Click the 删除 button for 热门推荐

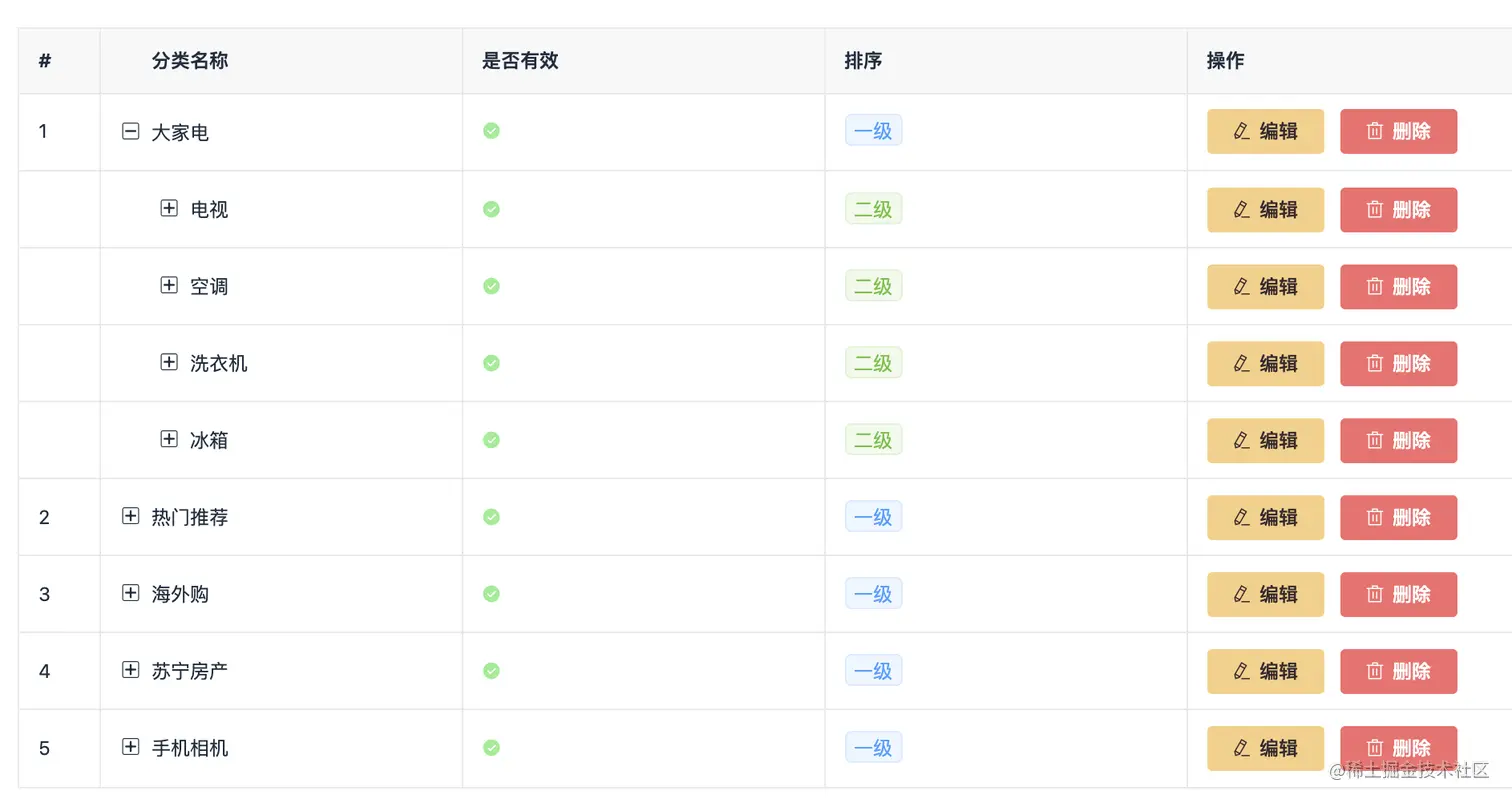pyautogui.click(x=1398, y=517)
